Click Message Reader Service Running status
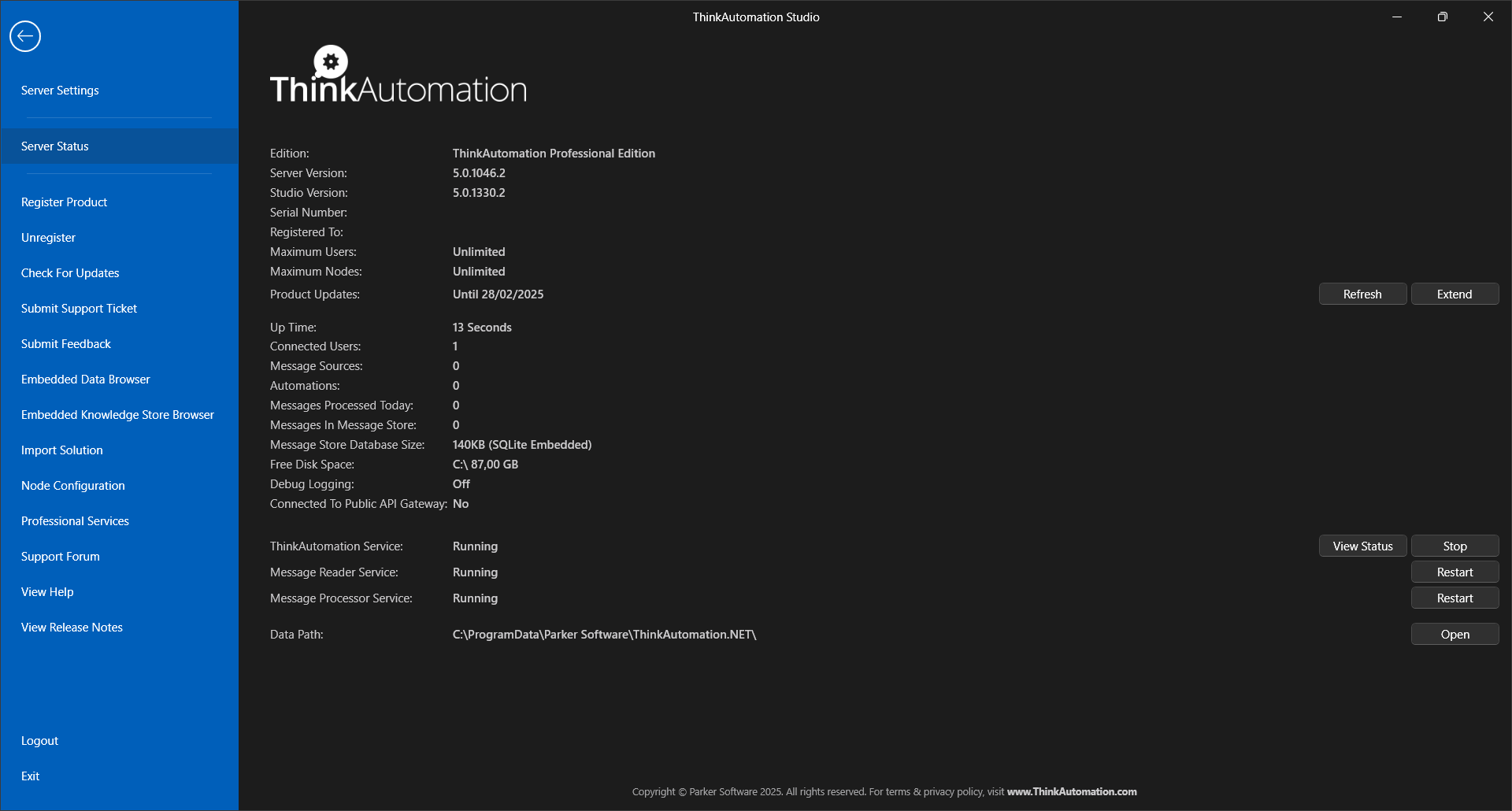The image size is (1512, 811). [475, 572]
